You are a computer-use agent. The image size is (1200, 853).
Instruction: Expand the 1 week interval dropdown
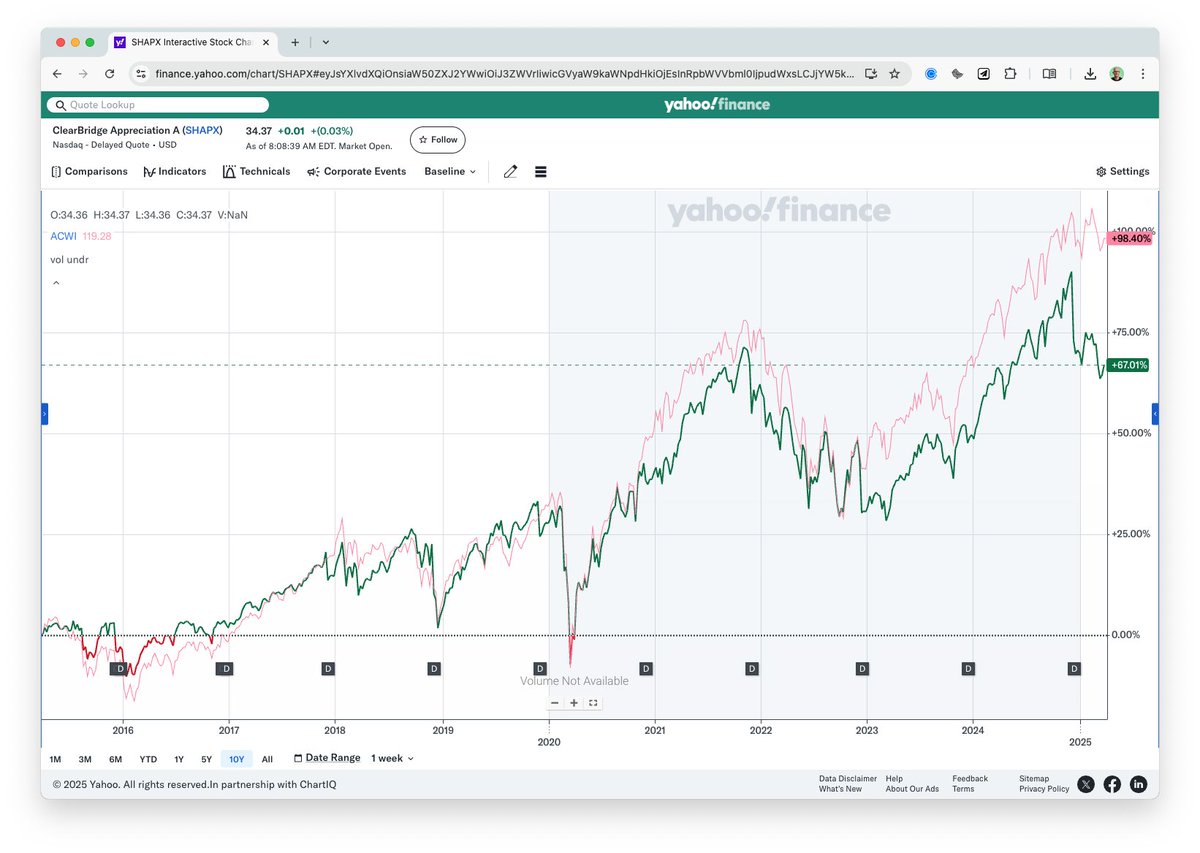(x=392, y=759)
